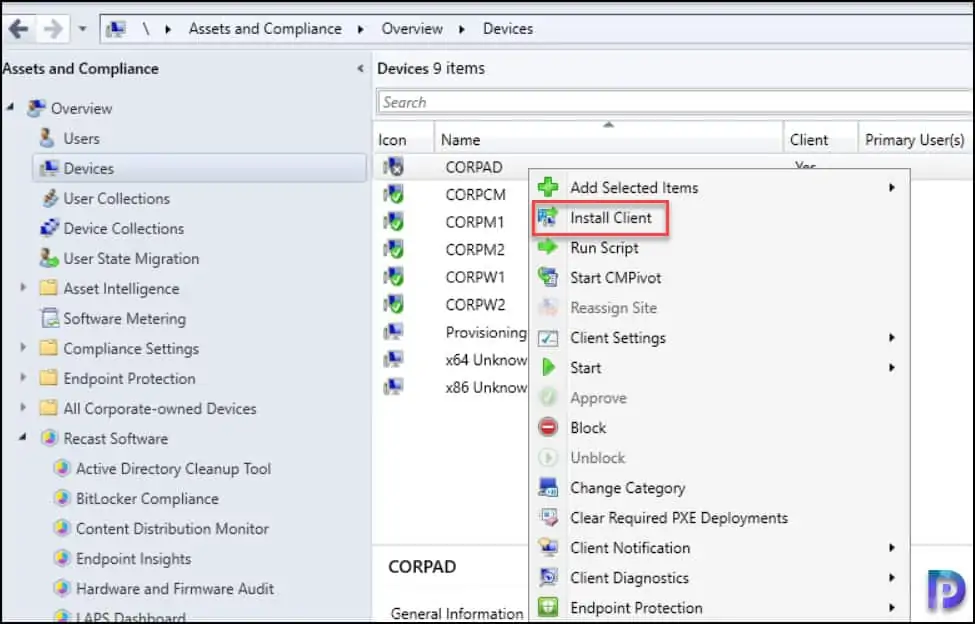This screenshot has height=624, width=975.
Task: Select the x64 Unknown computer row
Action: pos(486,360)
